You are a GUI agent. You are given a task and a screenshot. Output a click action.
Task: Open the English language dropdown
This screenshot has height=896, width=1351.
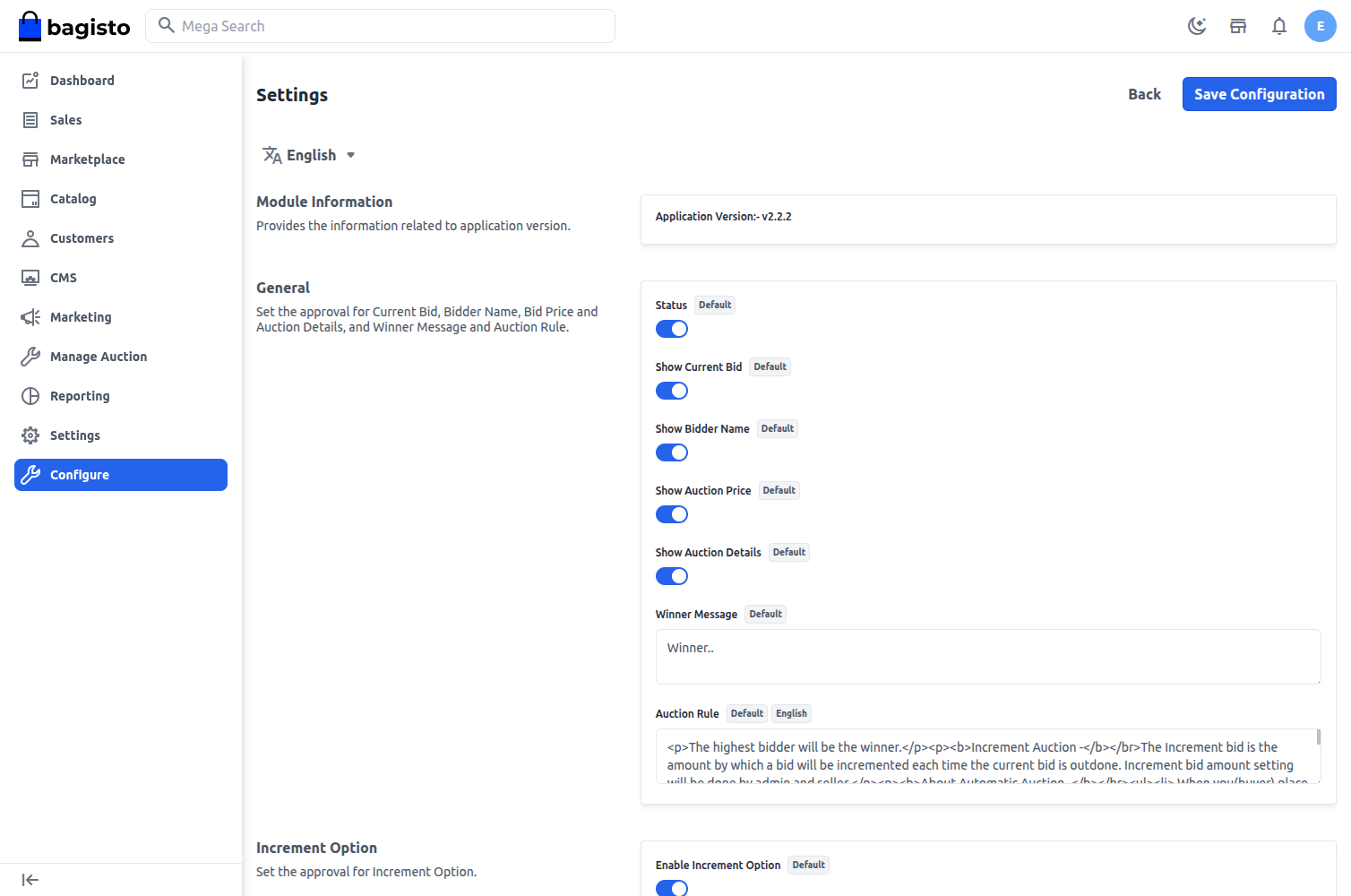pyautogui.click(x=309, y=154)
